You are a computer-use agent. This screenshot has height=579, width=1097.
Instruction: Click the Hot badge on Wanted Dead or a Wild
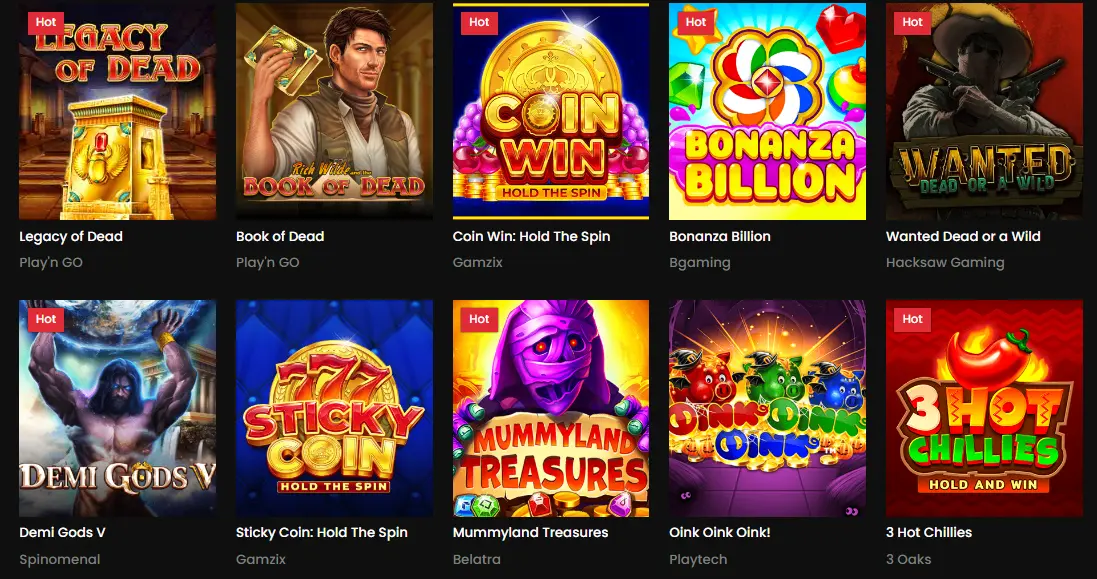(x=911, y=22)
